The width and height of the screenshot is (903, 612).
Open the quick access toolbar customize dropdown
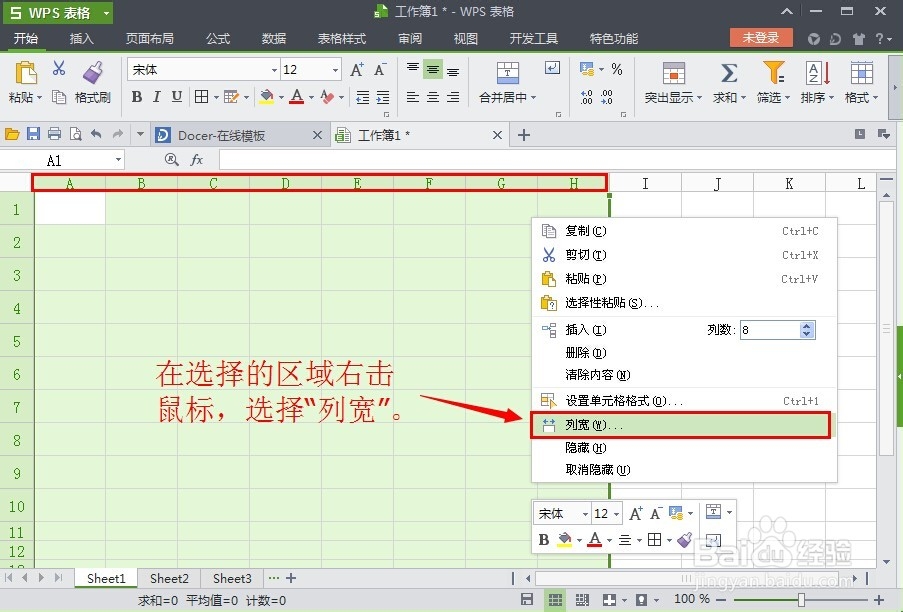(140, 135)
